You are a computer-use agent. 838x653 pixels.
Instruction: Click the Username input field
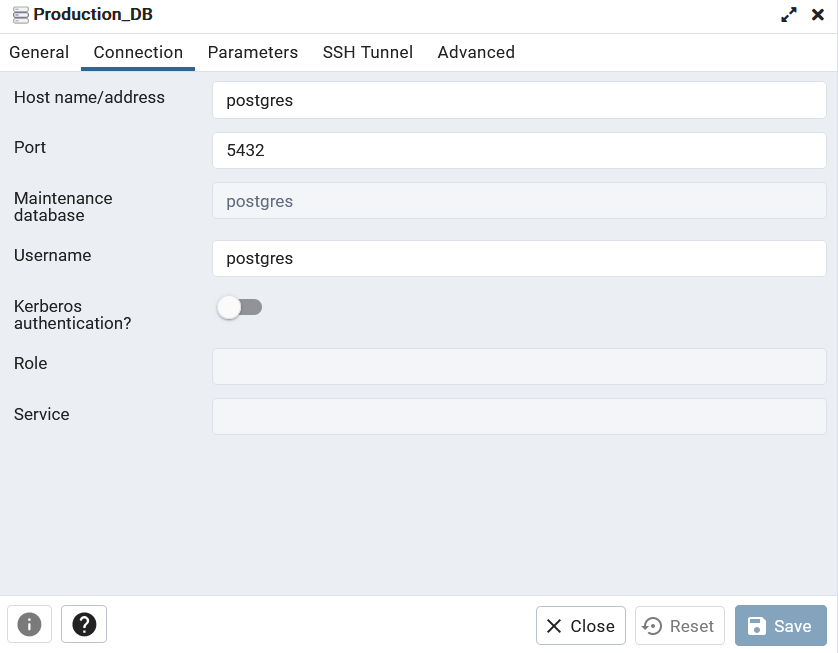[519, 258]
